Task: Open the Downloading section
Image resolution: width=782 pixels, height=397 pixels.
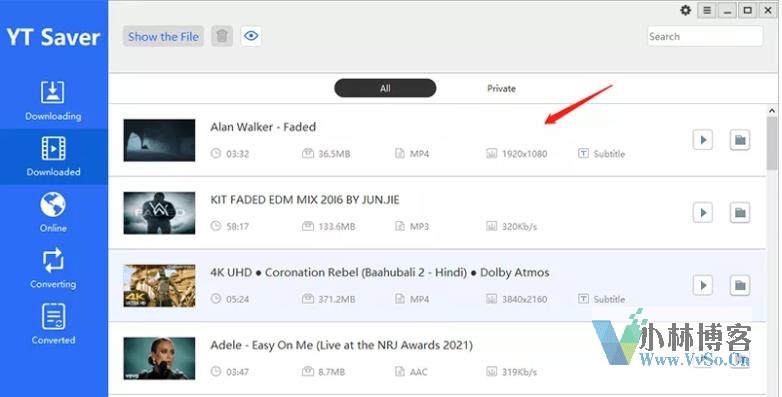Action: 53,101
